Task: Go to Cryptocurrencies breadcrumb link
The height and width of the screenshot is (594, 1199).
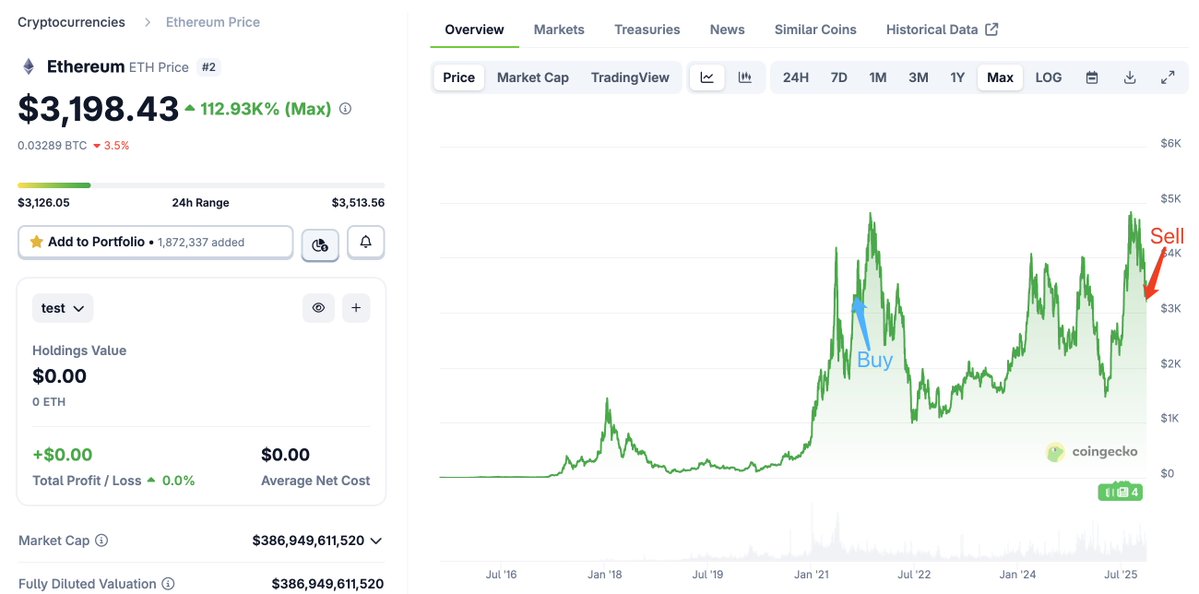Action: 72,22
